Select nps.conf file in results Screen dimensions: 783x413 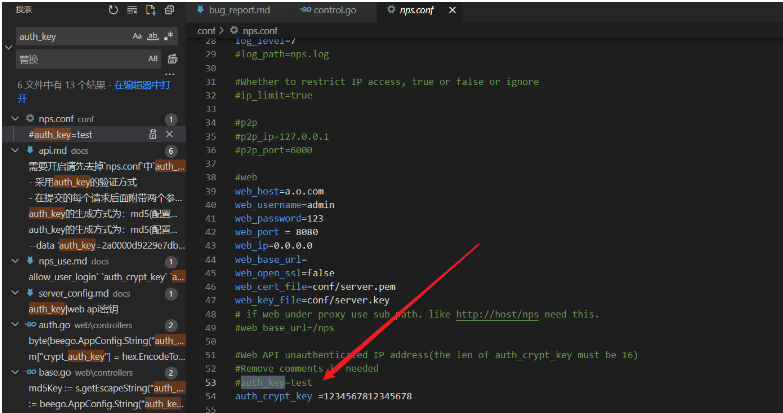point(56,119)
